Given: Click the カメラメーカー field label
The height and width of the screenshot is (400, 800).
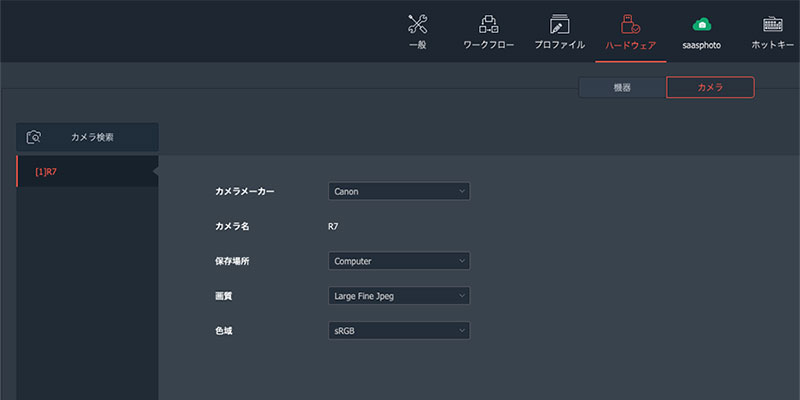Looking at the screenshot, I should (244, 191).
